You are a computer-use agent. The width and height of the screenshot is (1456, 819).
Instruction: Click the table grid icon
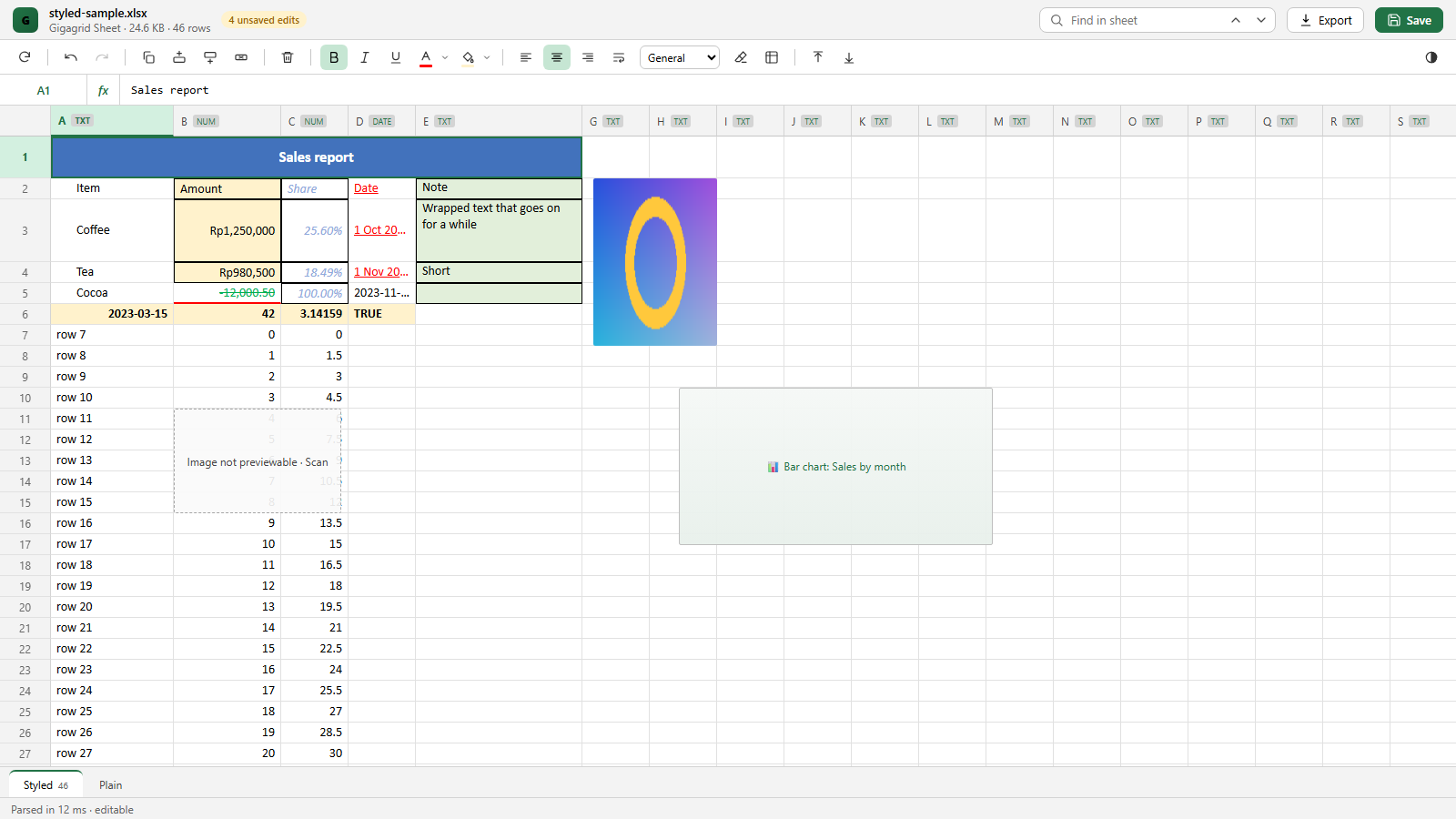(772, 57)
